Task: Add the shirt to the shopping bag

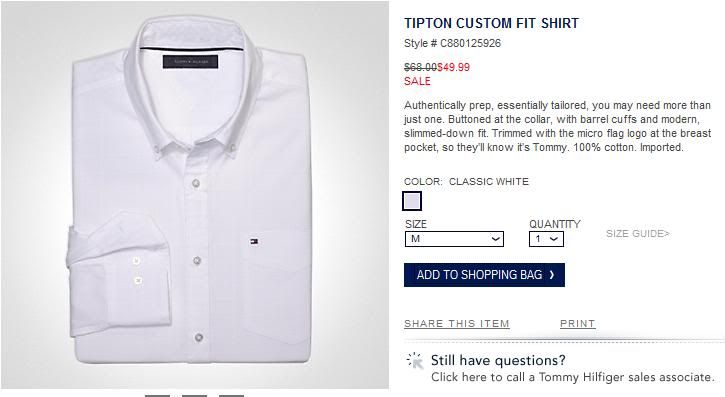Action: pos(484,275)
